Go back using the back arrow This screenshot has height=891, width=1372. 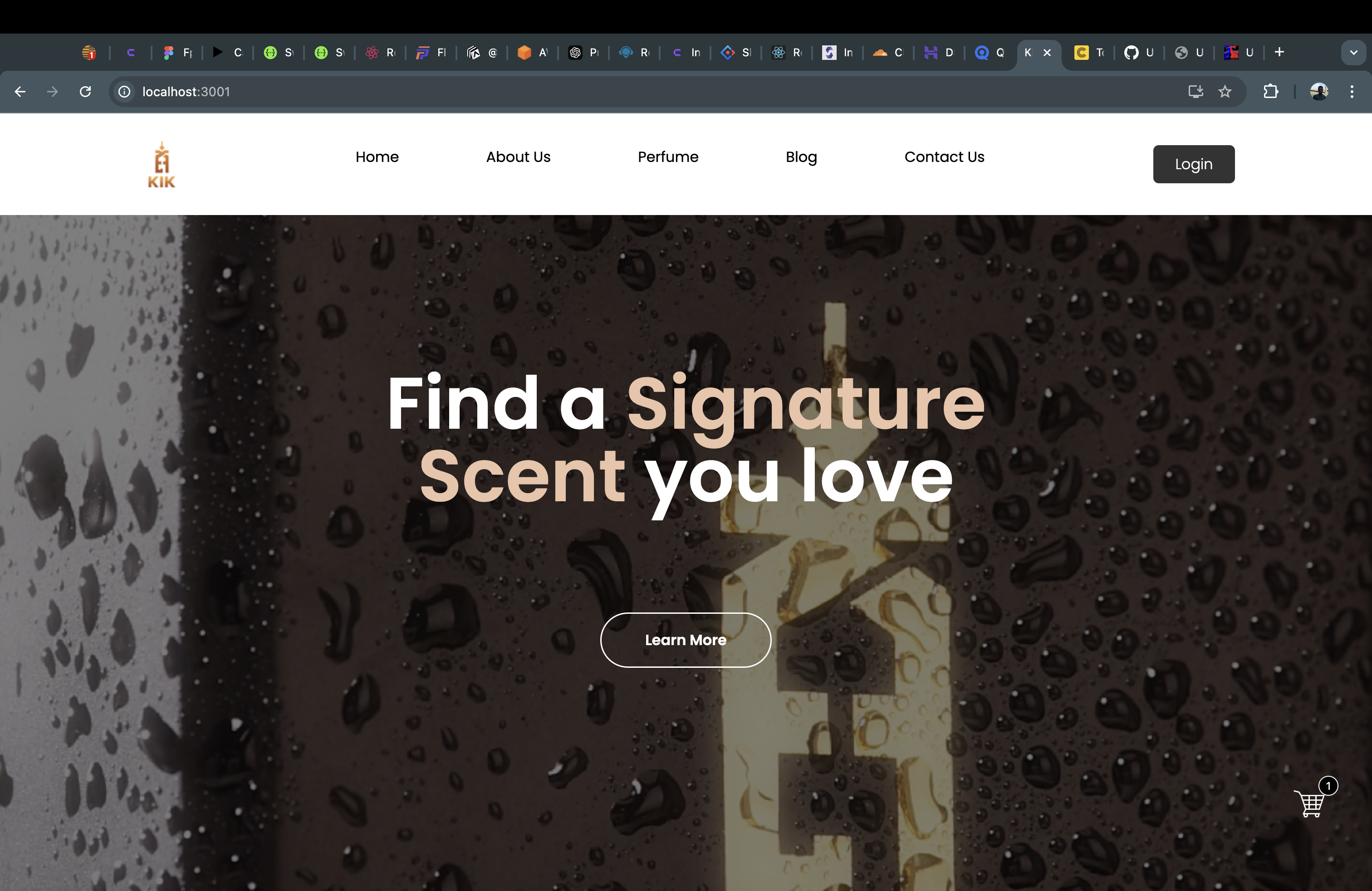pyautogui.click(x=20, y=92)
